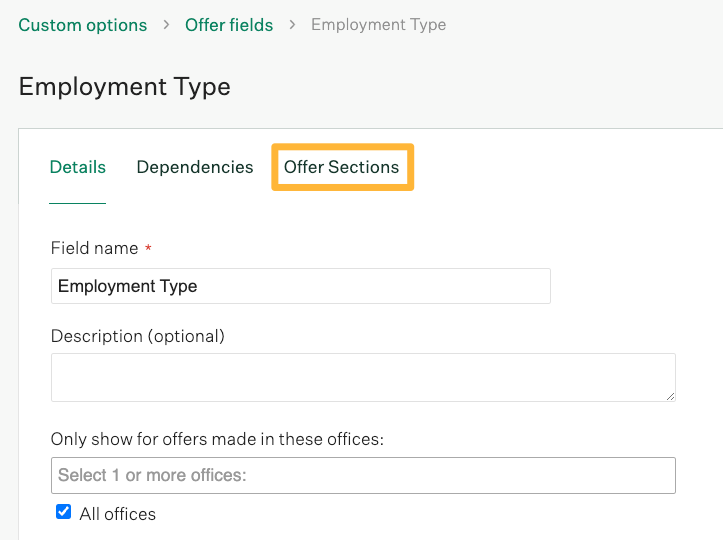Click the All offices label text
The height and width of the screenshot is (540, 723).
(x=118, y=514)
